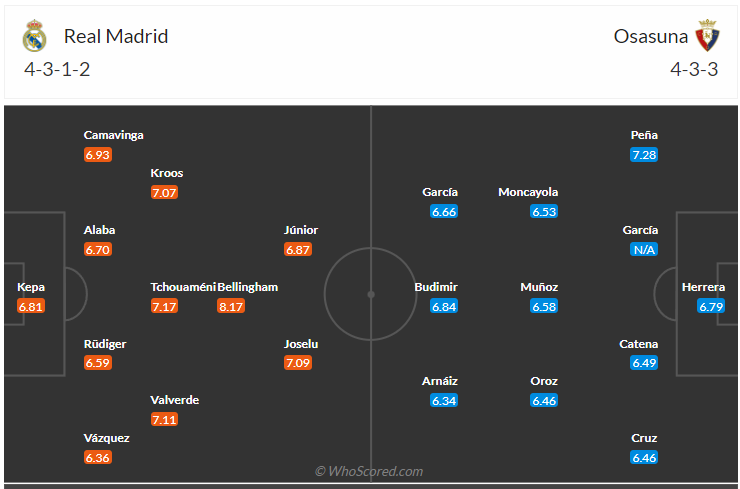Click player name Kroos

[167, 173]
